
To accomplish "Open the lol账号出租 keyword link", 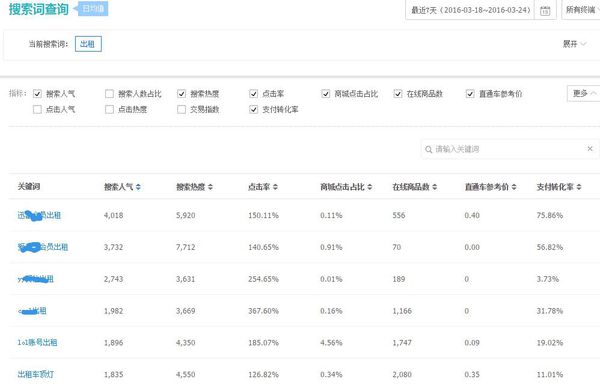I will click(x=37, y=342).
